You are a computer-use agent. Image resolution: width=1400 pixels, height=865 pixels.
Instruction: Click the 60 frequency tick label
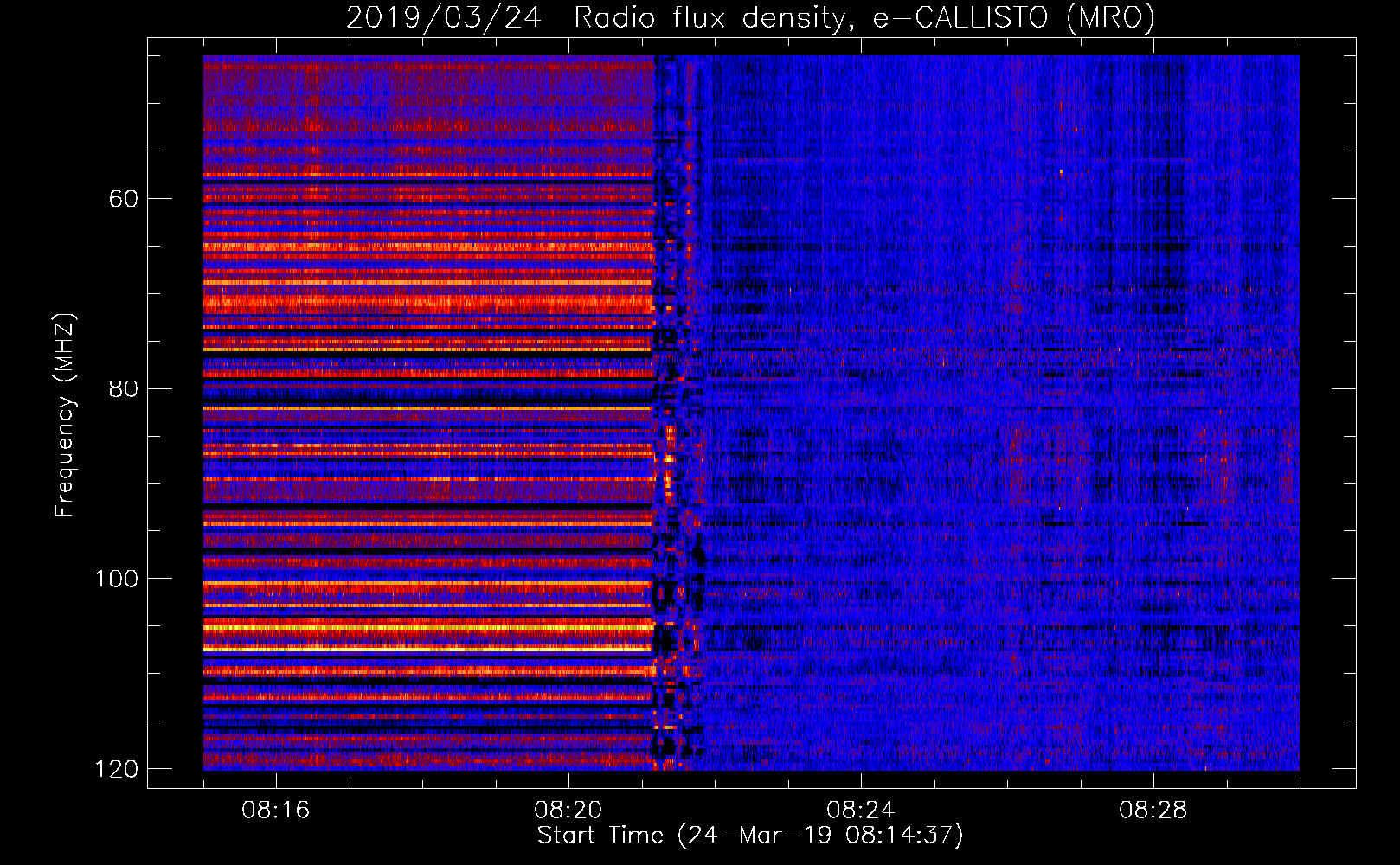click(x=123, y=199)
